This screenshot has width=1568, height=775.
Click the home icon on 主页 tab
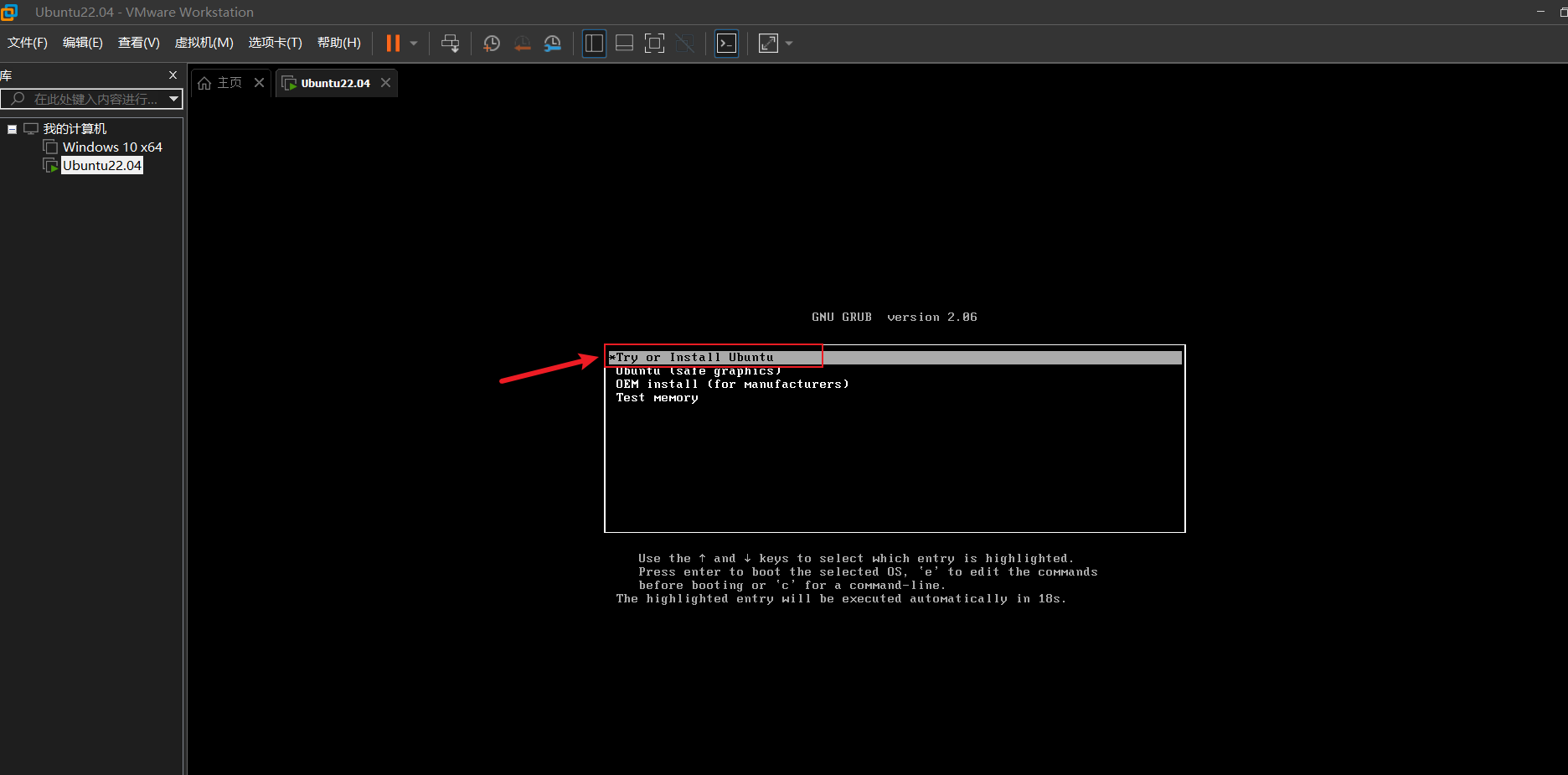click(204, 83)
